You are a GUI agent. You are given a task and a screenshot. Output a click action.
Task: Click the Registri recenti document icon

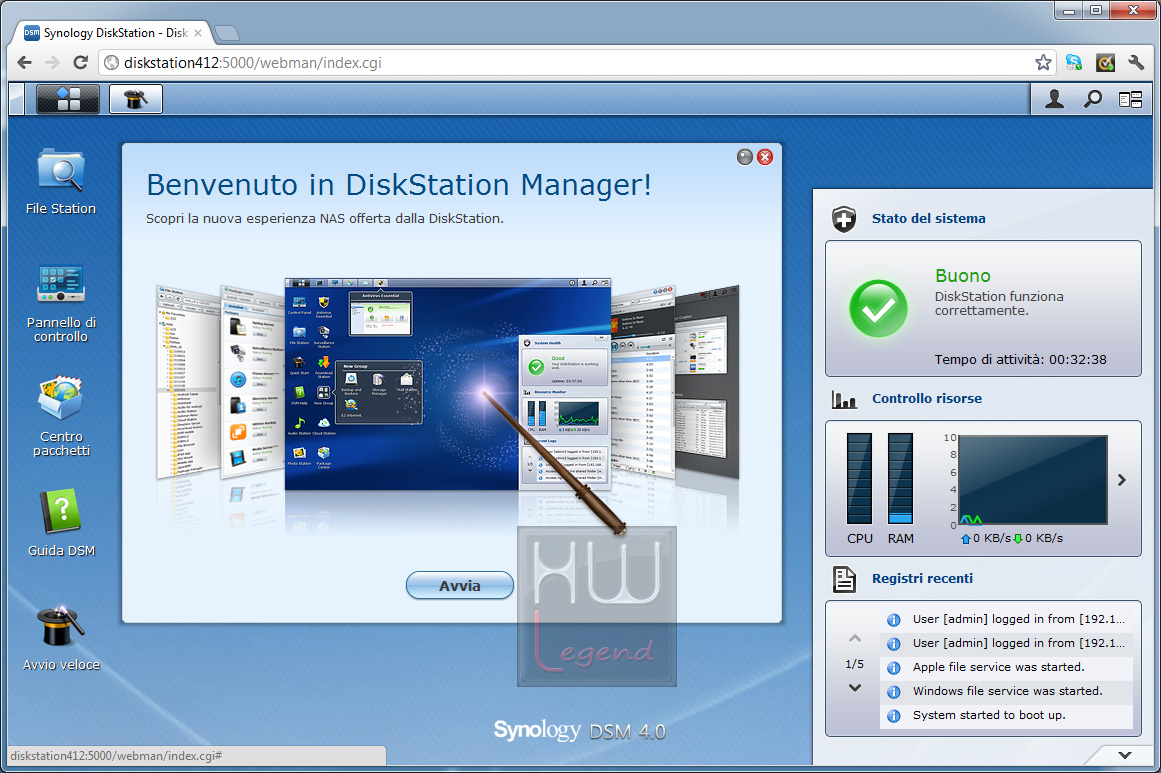pos(844,579)
